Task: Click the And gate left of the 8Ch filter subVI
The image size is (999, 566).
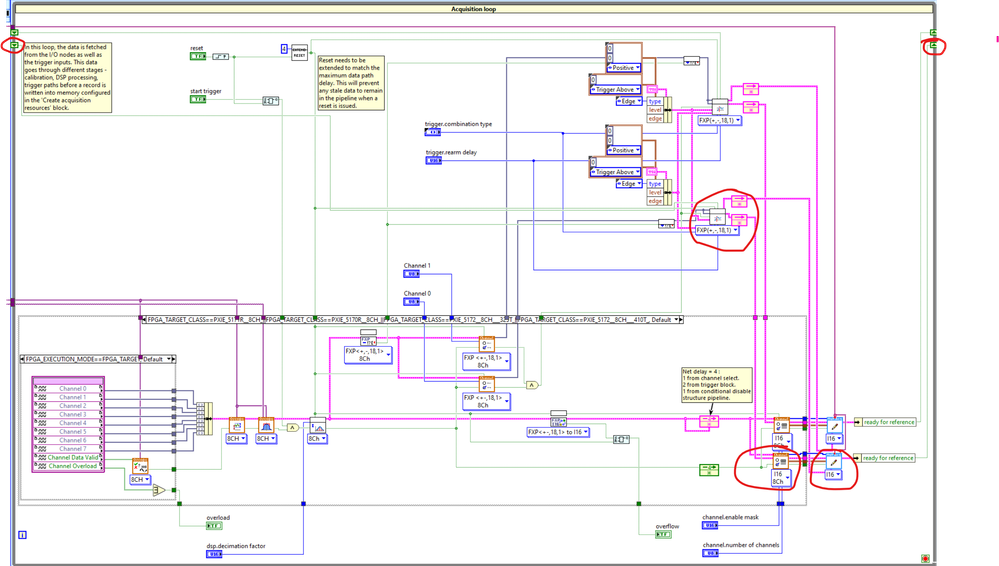Action: (292, 427)
